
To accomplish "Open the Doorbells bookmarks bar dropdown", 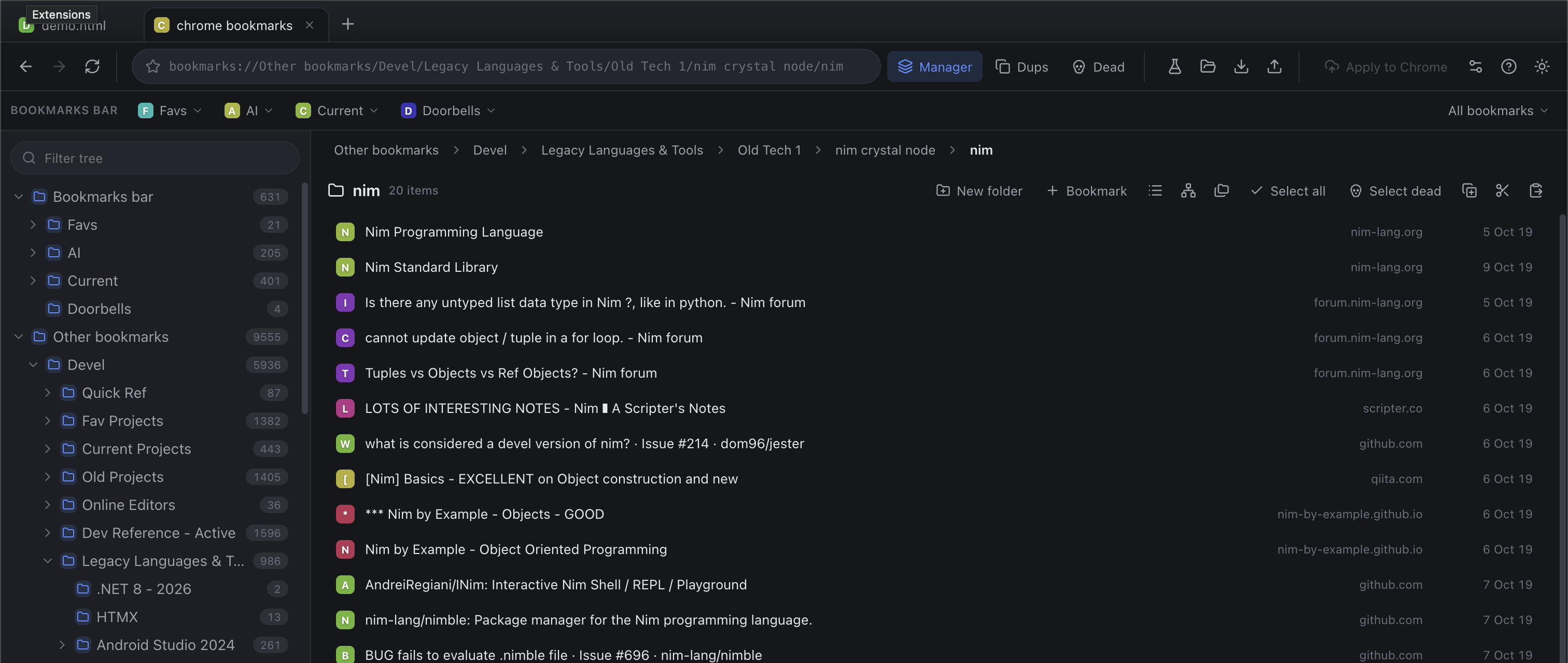I will 448,110.
